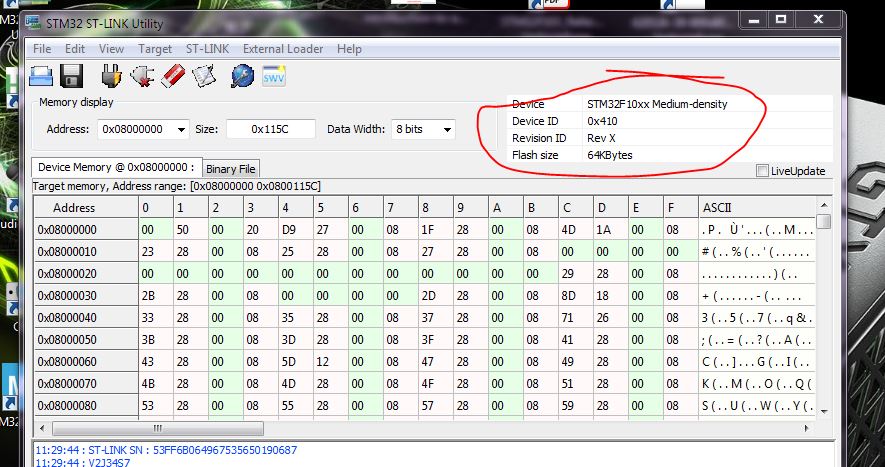Image resolution: width=885 pixels, height=467 pixels.
Task: Open the View menu
Action: click(x=111, y=49)
